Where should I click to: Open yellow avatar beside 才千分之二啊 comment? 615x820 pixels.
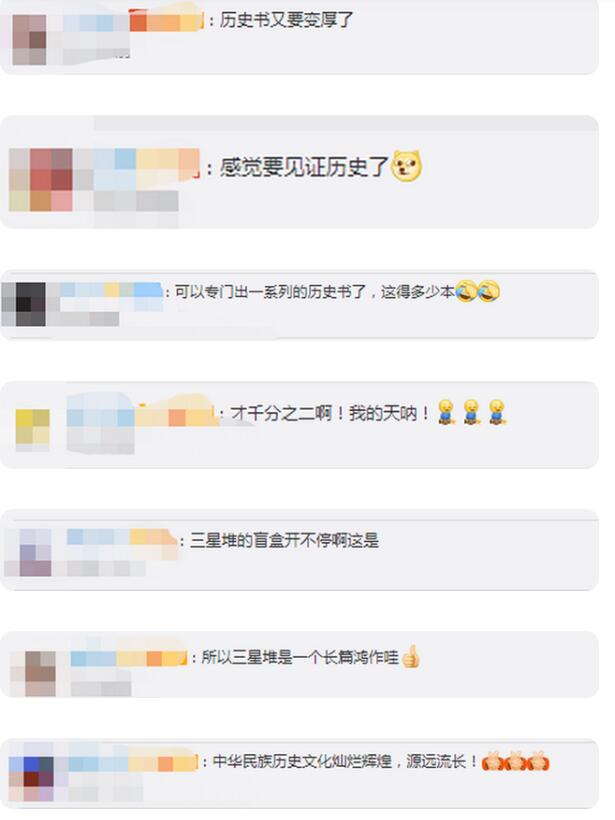click(32, 430)
